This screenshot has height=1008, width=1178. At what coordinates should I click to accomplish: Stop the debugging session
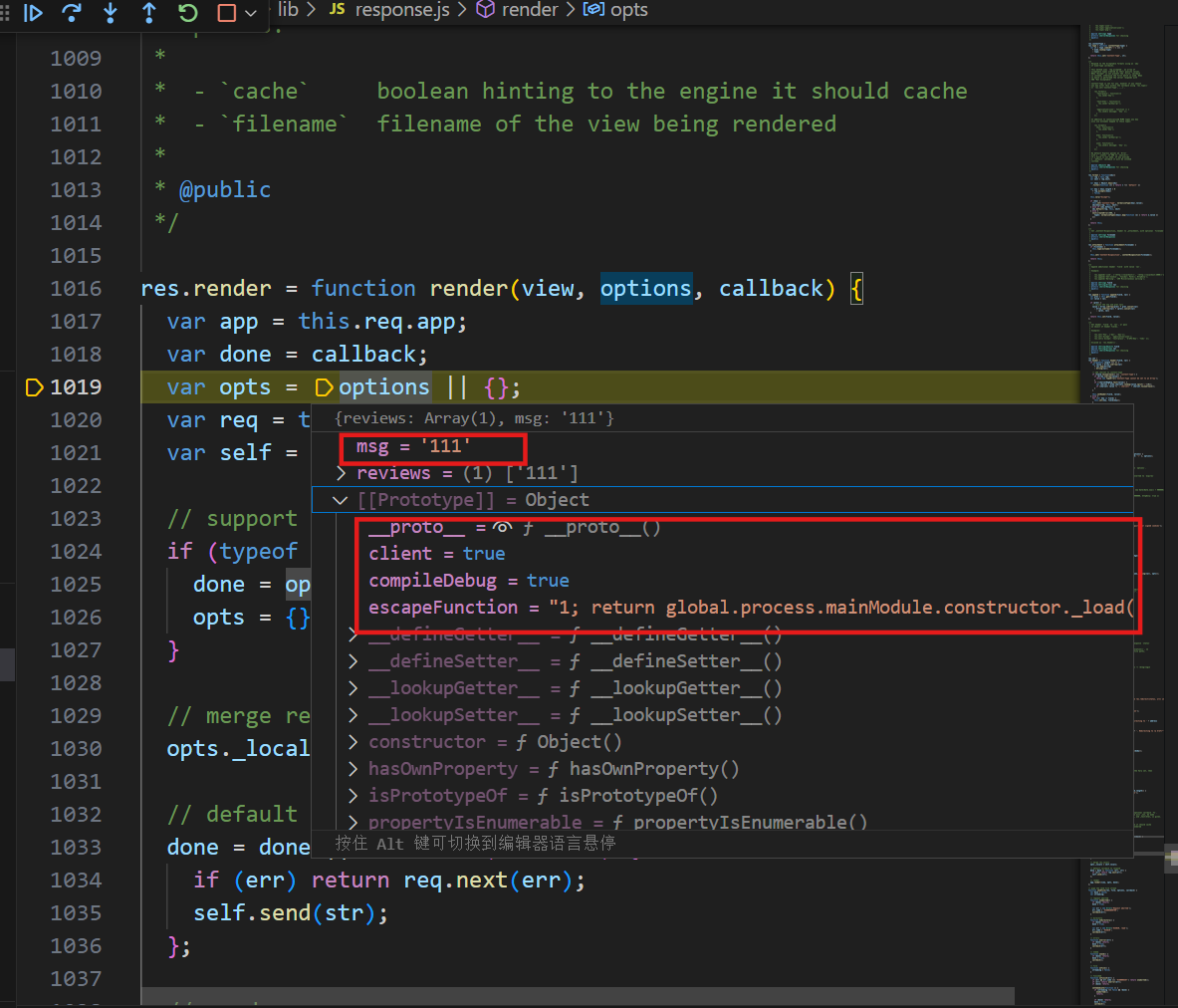click(x=226, y=12)
